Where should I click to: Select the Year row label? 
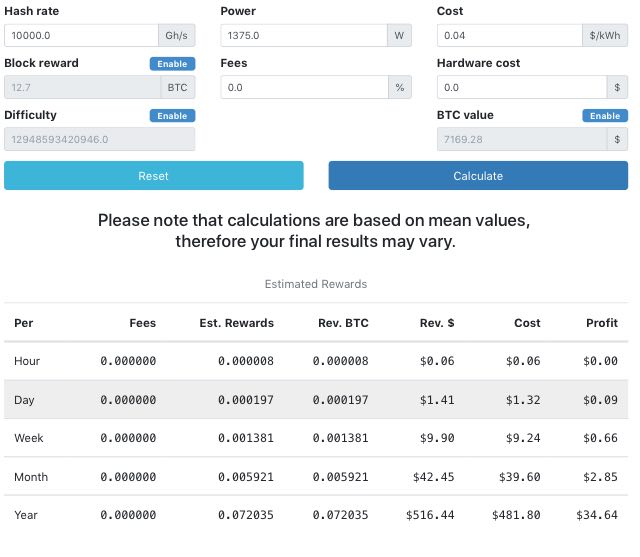coord(26,515)
